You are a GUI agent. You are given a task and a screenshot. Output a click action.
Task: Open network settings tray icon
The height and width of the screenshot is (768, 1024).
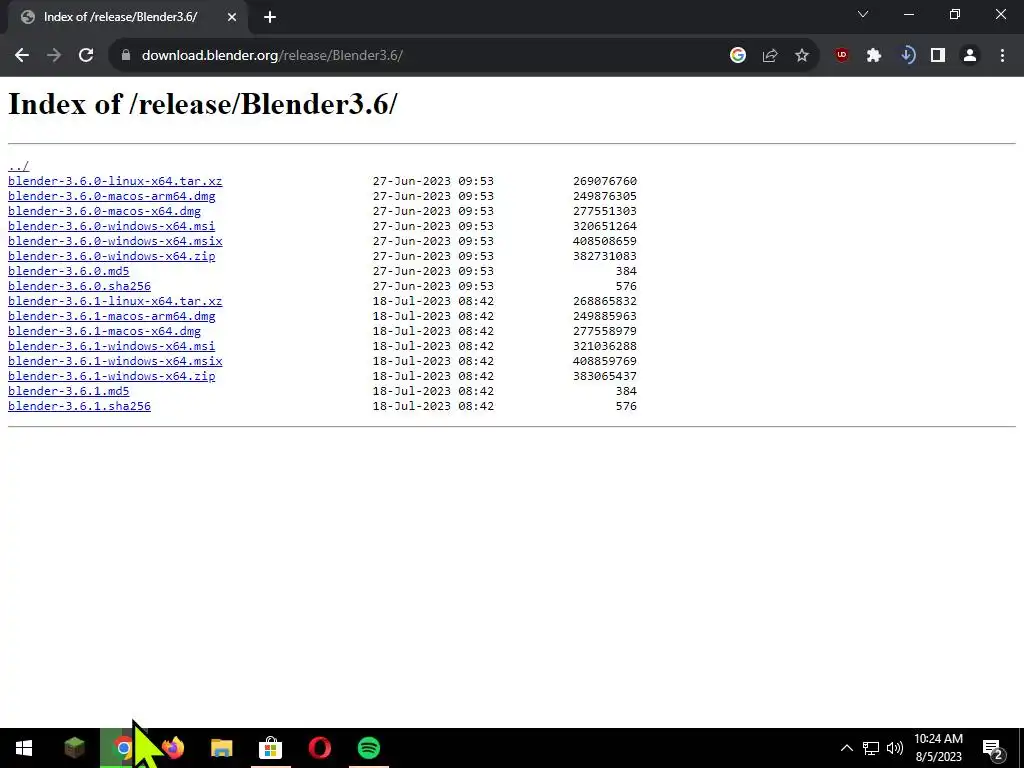871,748
